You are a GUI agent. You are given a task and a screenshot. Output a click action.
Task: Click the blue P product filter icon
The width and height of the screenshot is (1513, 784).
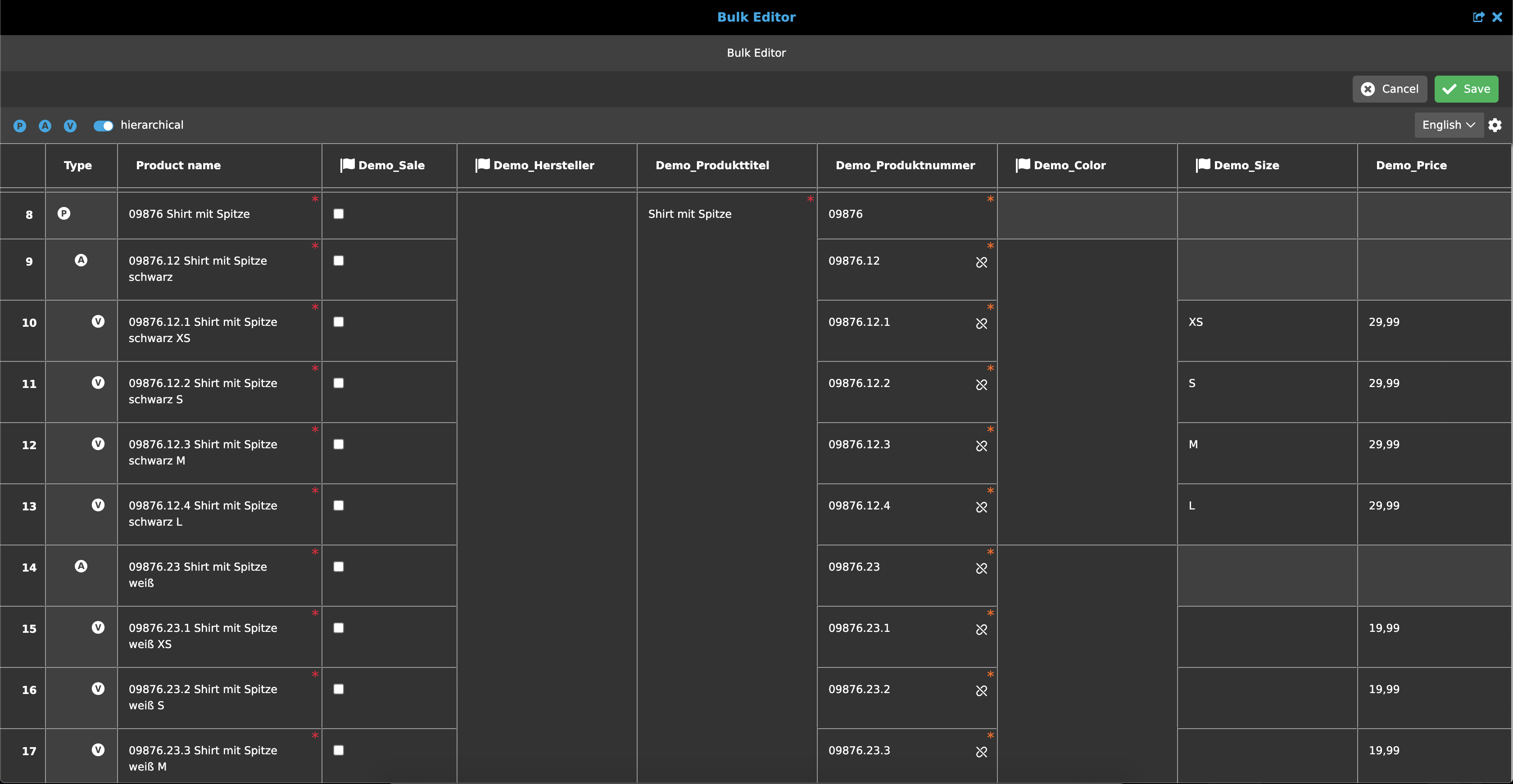20,126
